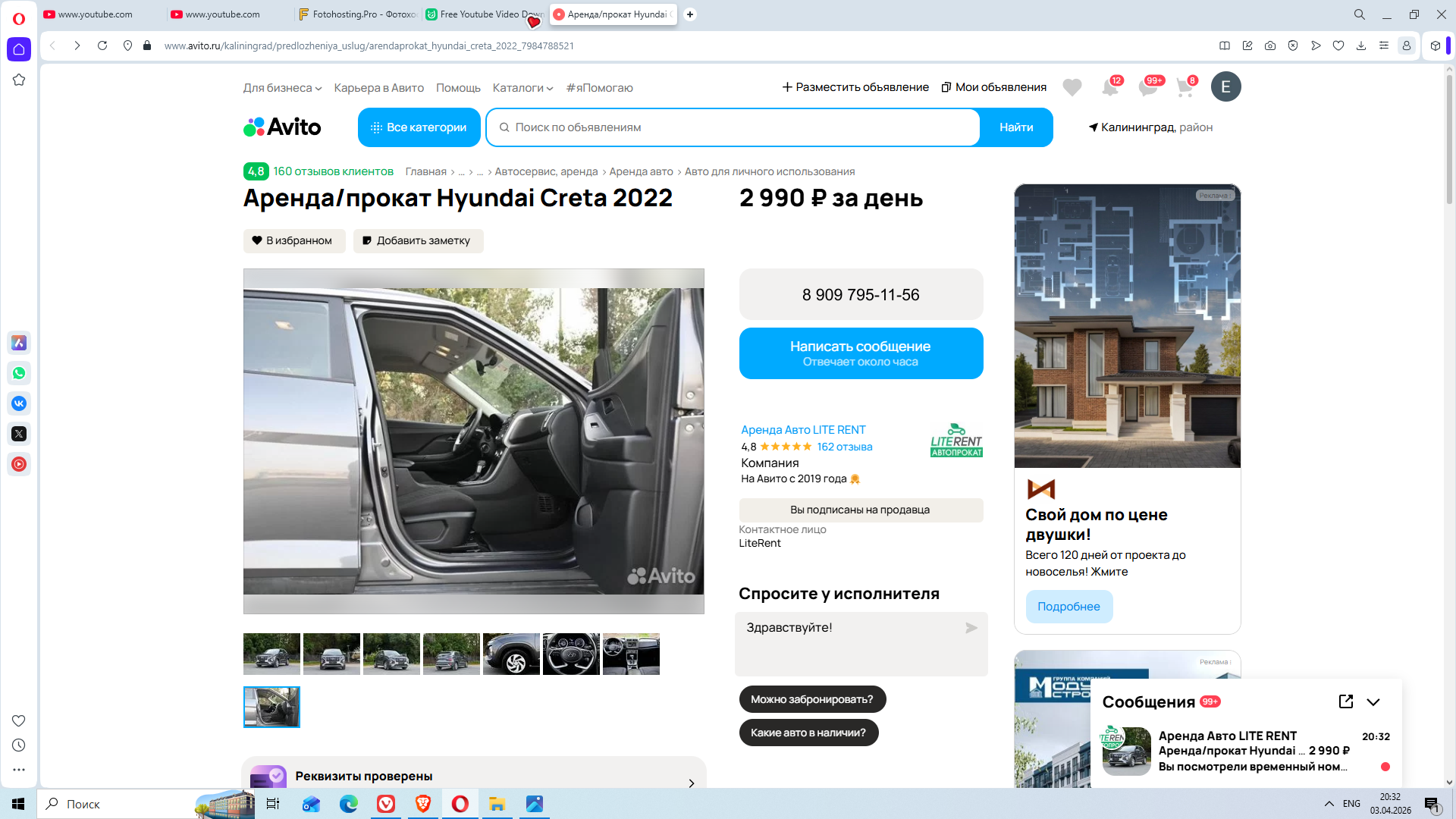Open Opera snapshot camera icon
This screenshot has height=819, width=1456.
point(1269,45)
